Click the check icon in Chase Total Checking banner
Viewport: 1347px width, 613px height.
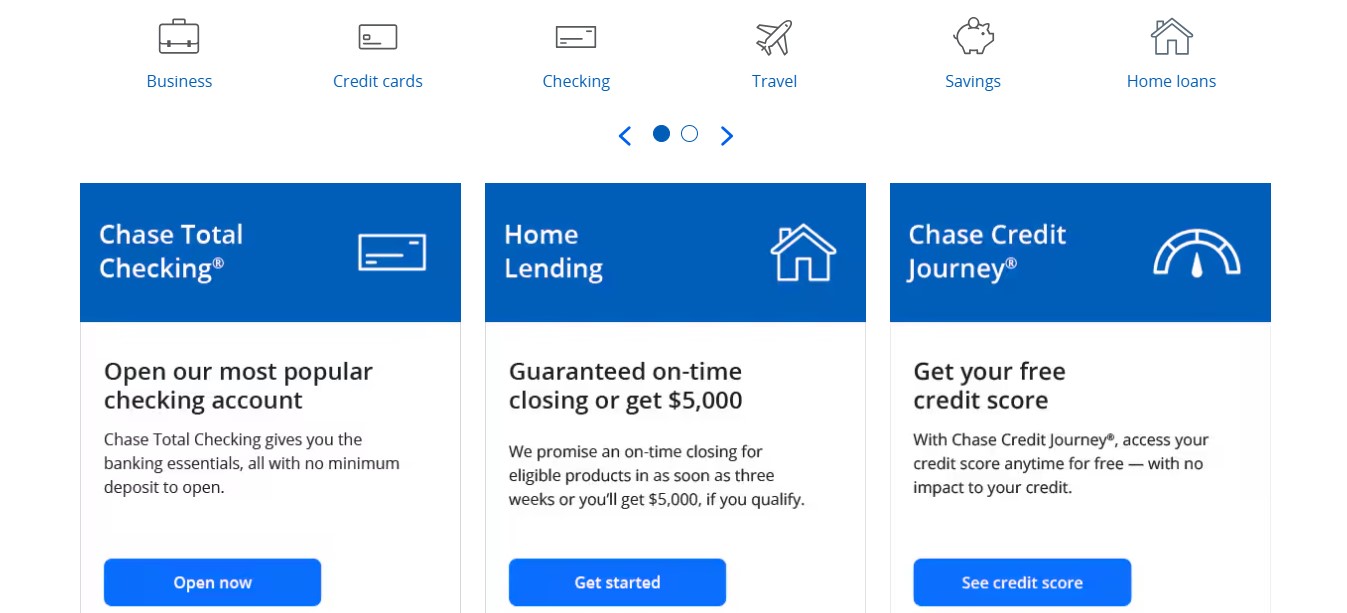392,252
